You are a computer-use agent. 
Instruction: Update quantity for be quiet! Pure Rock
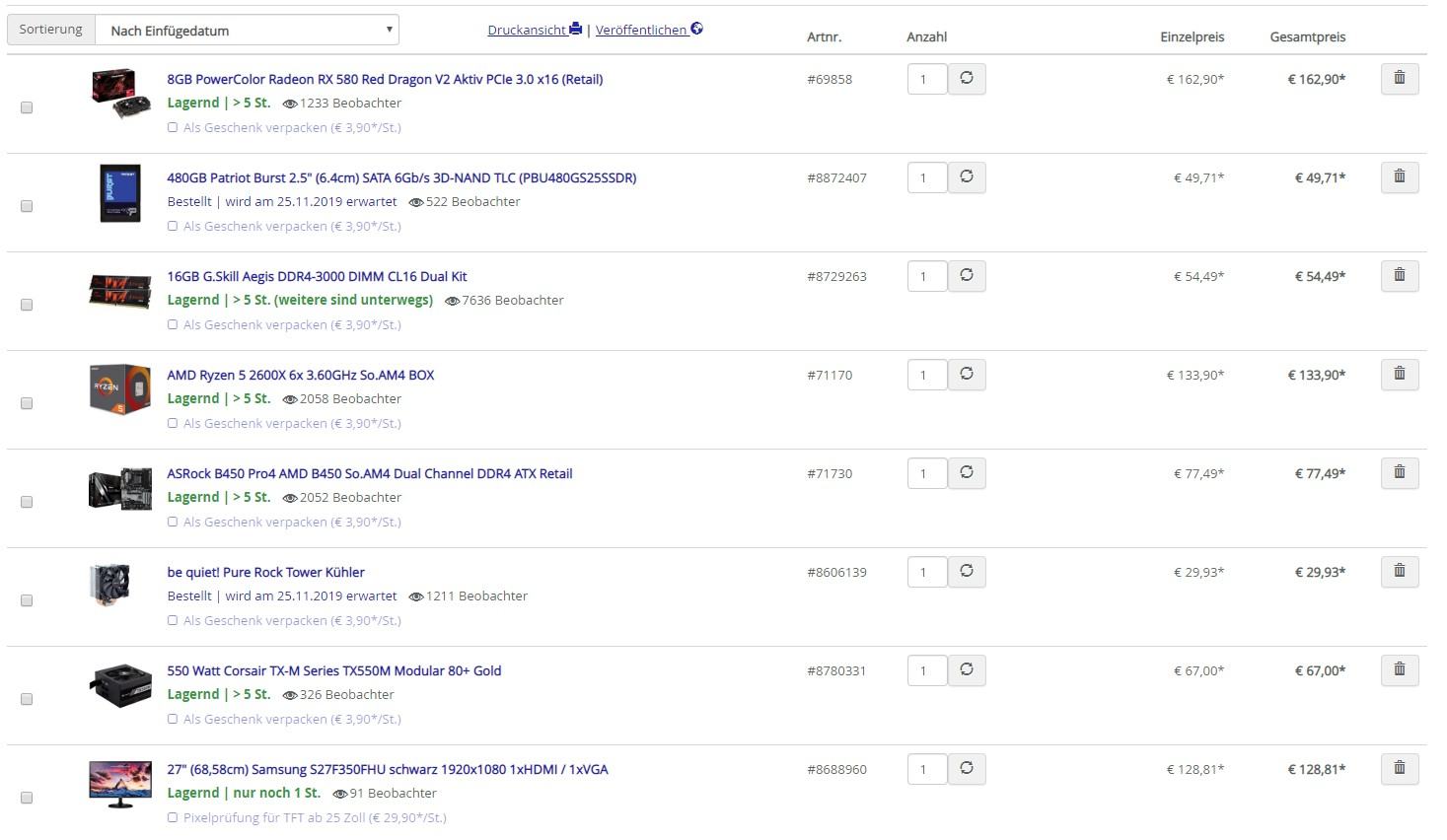(x=967, y=572)
